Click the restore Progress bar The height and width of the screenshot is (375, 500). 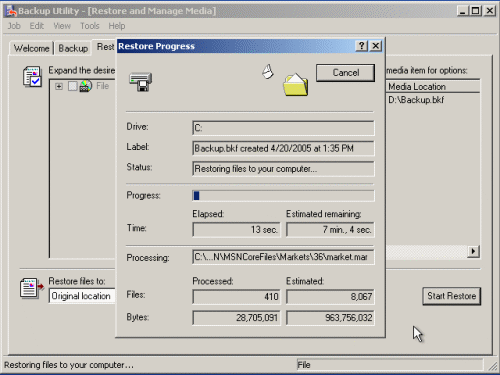(x=283, y=196)
